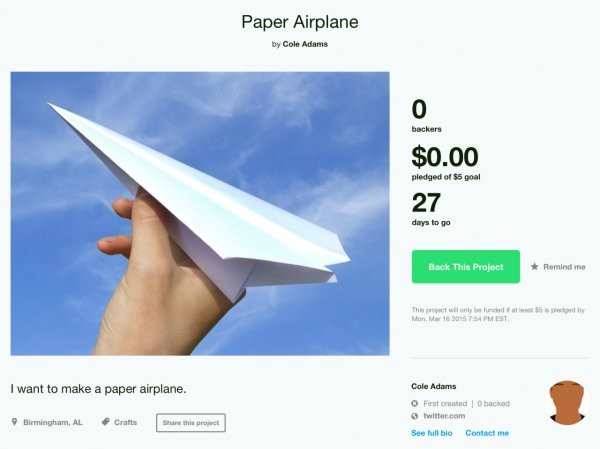
Task: Click the Paper Airplane project title
Action: pyautogui.click(x=300, y=22)
